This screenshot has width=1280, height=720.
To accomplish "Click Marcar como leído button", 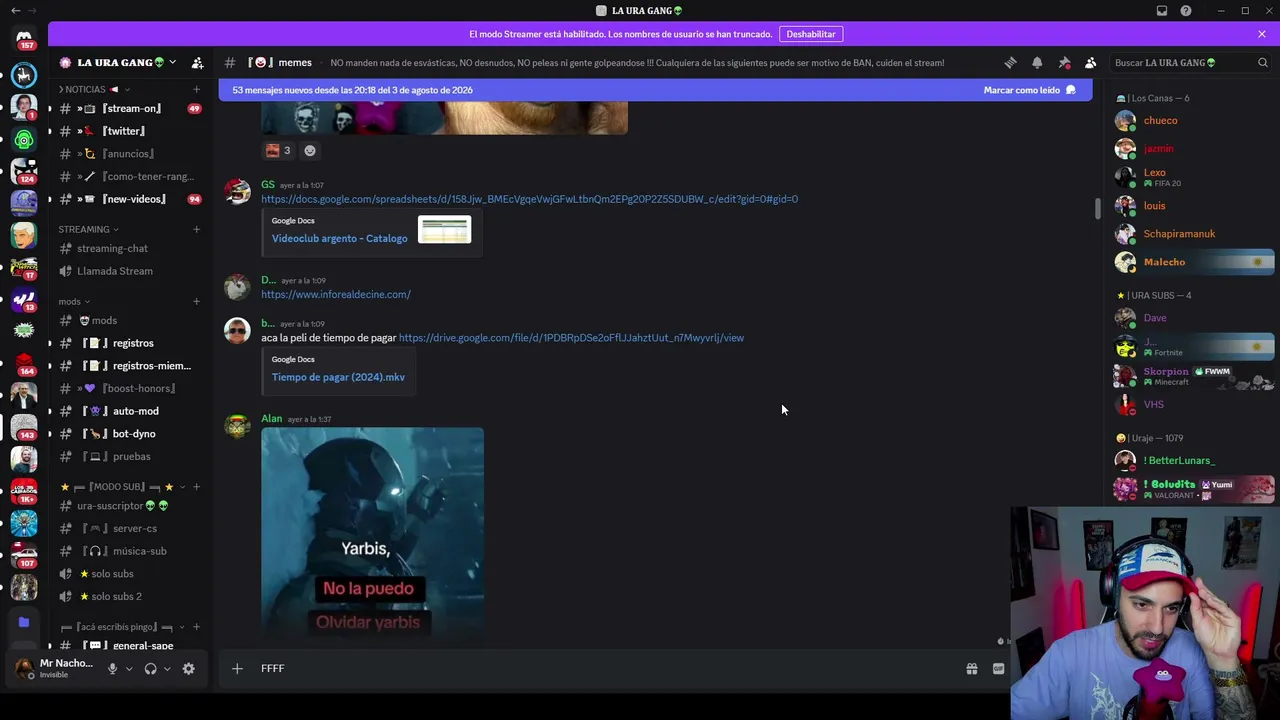I will pos(1029,90).
